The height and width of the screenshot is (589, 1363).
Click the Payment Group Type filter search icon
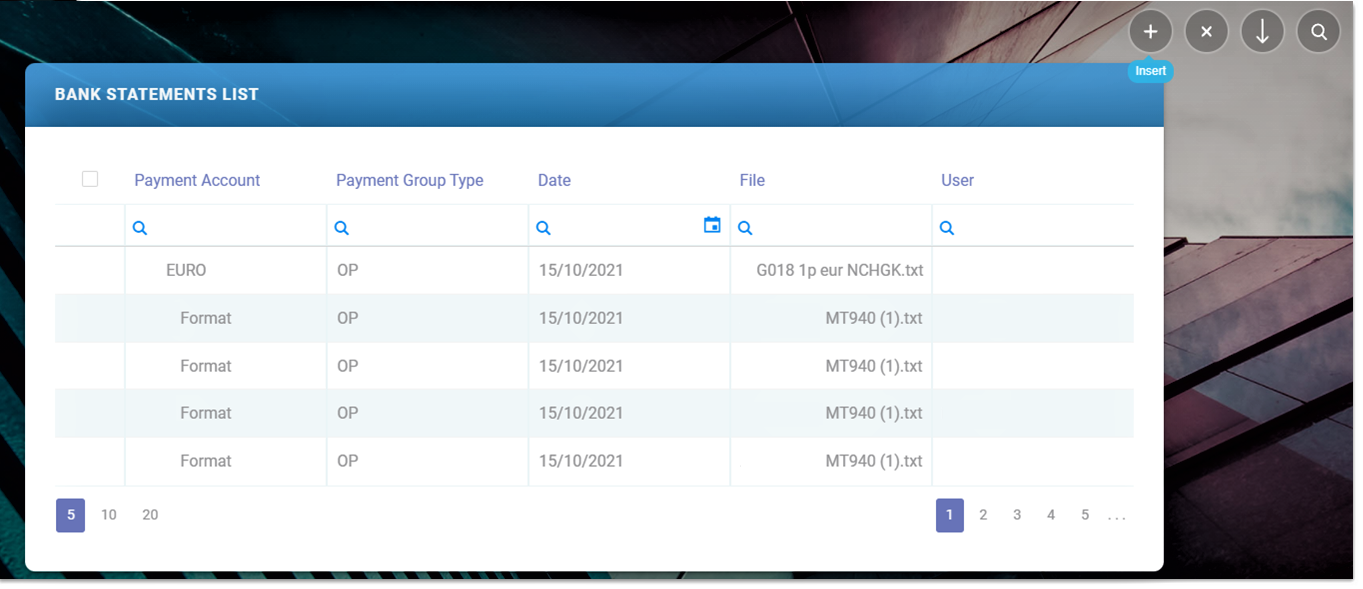(x=342, y=228)
